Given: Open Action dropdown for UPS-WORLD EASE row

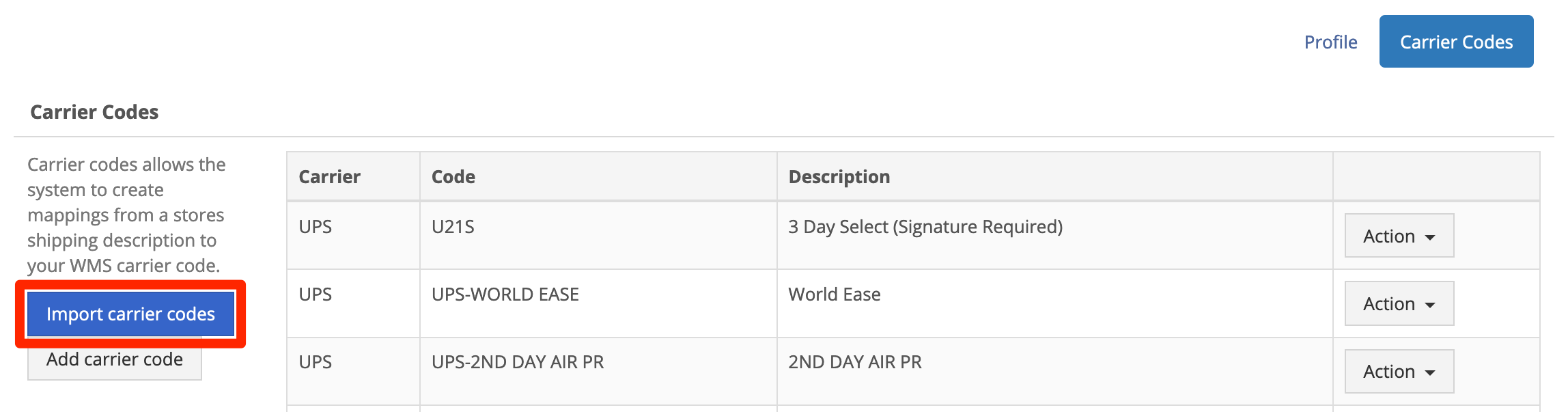Looking at the screenshot, I should pyautogui.click(x=1399, y=303).
